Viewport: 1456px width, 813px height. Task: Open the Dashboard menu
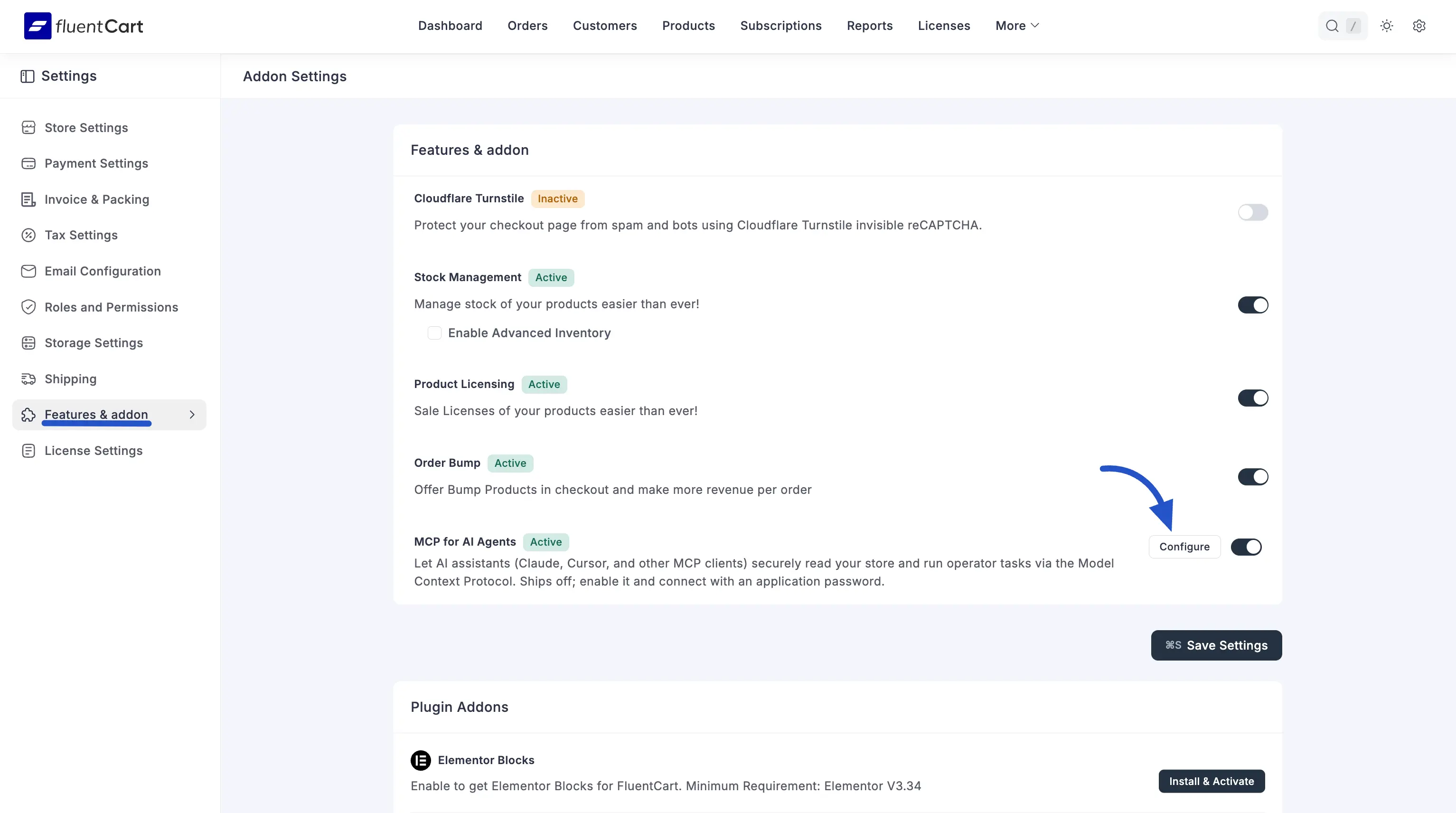(x=450, y=26)
